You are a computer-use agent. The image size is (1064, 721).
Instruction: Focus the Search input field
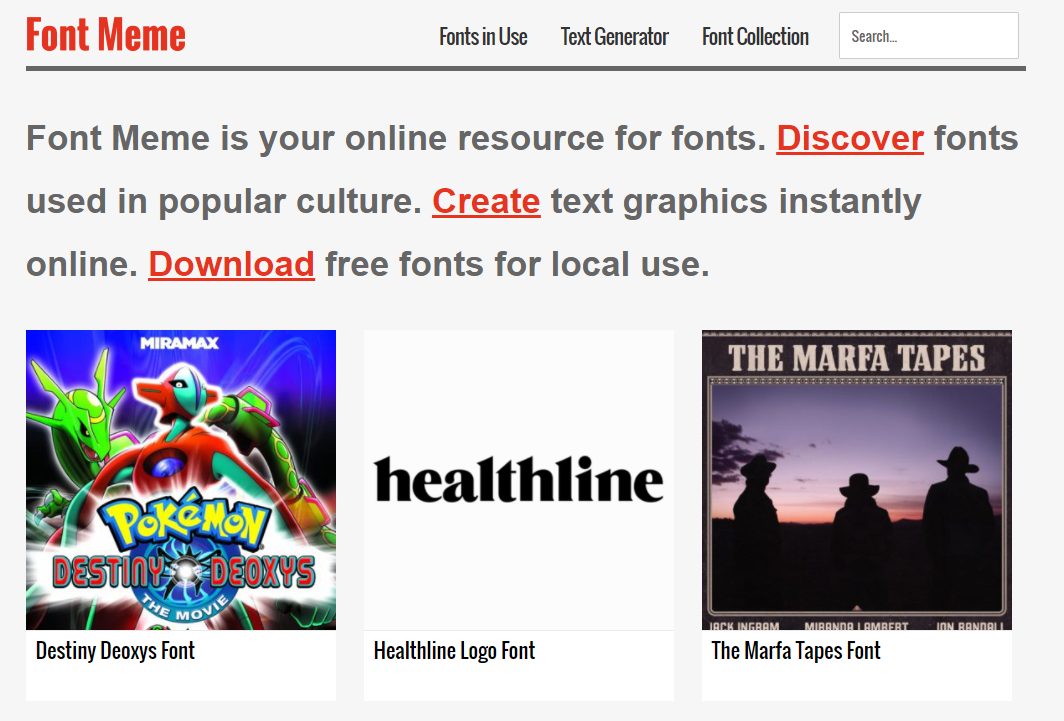(x=928, y=35)
